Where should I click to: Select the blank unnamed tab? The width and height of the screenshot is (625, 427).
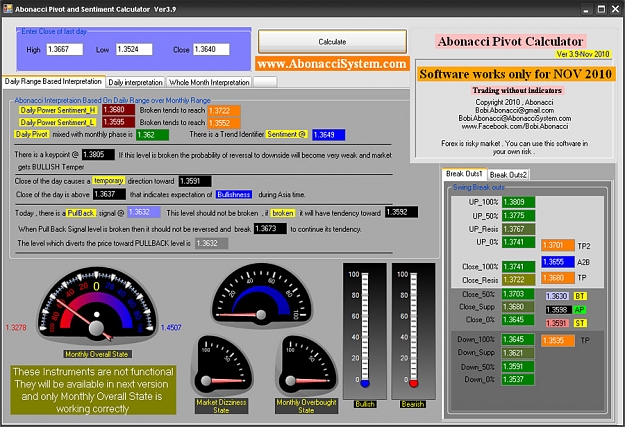(x=265, y=82)
